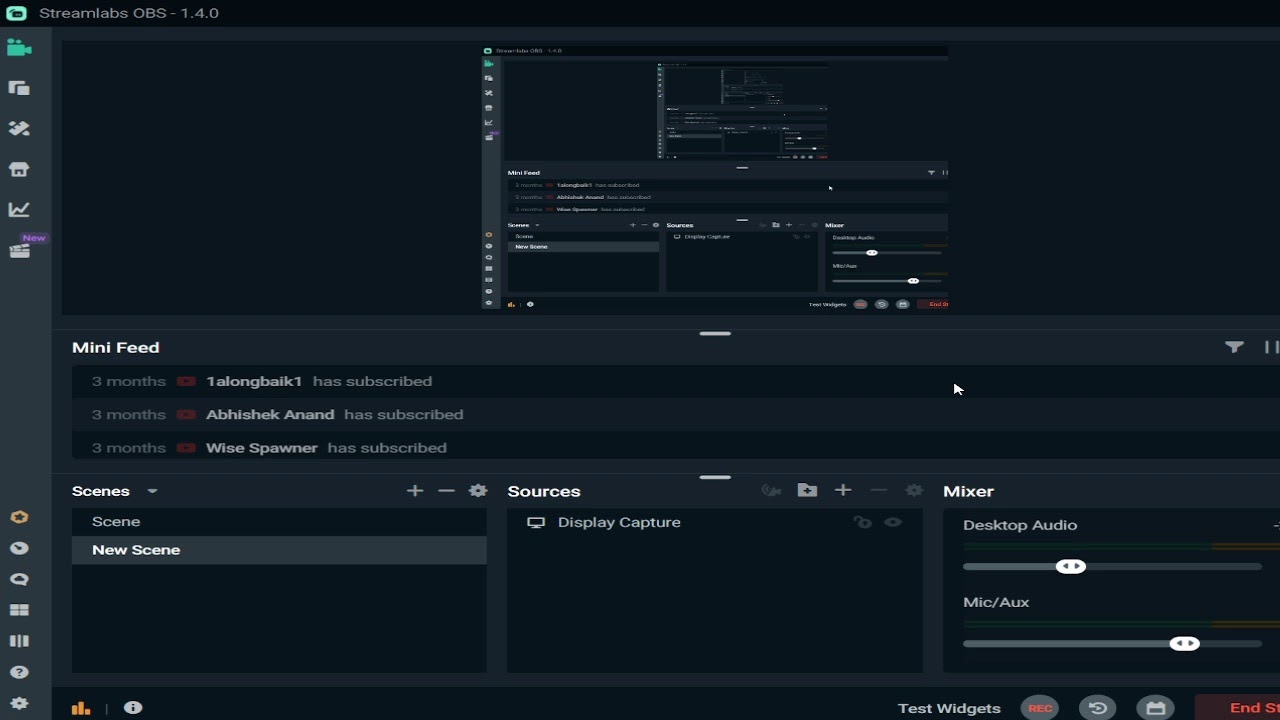
Task: Select the scene named Scene
Action: click(x=279, y=522)
